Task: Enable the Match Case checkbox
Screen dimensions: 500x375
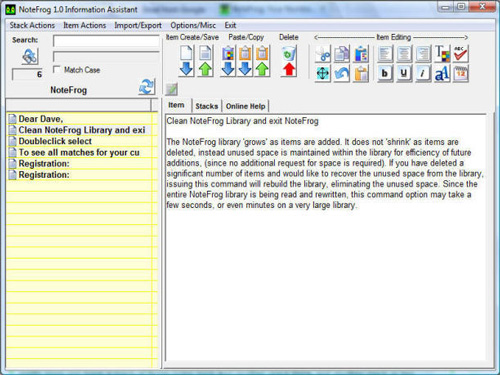Action: [57, 69]
